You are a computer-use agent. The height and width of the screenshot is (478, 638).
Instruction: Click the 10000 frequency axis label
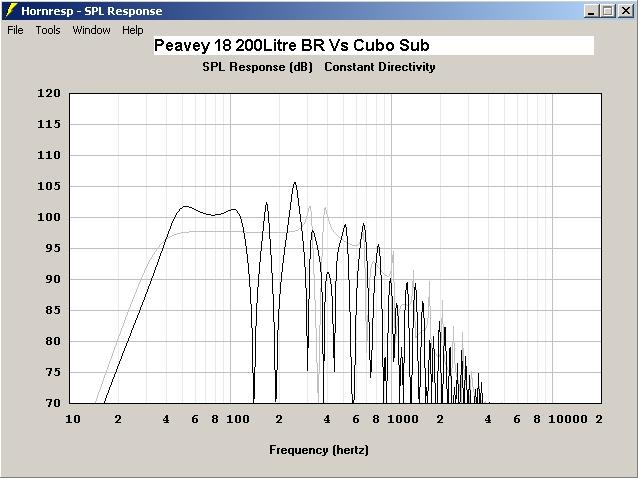coord(568,419)
